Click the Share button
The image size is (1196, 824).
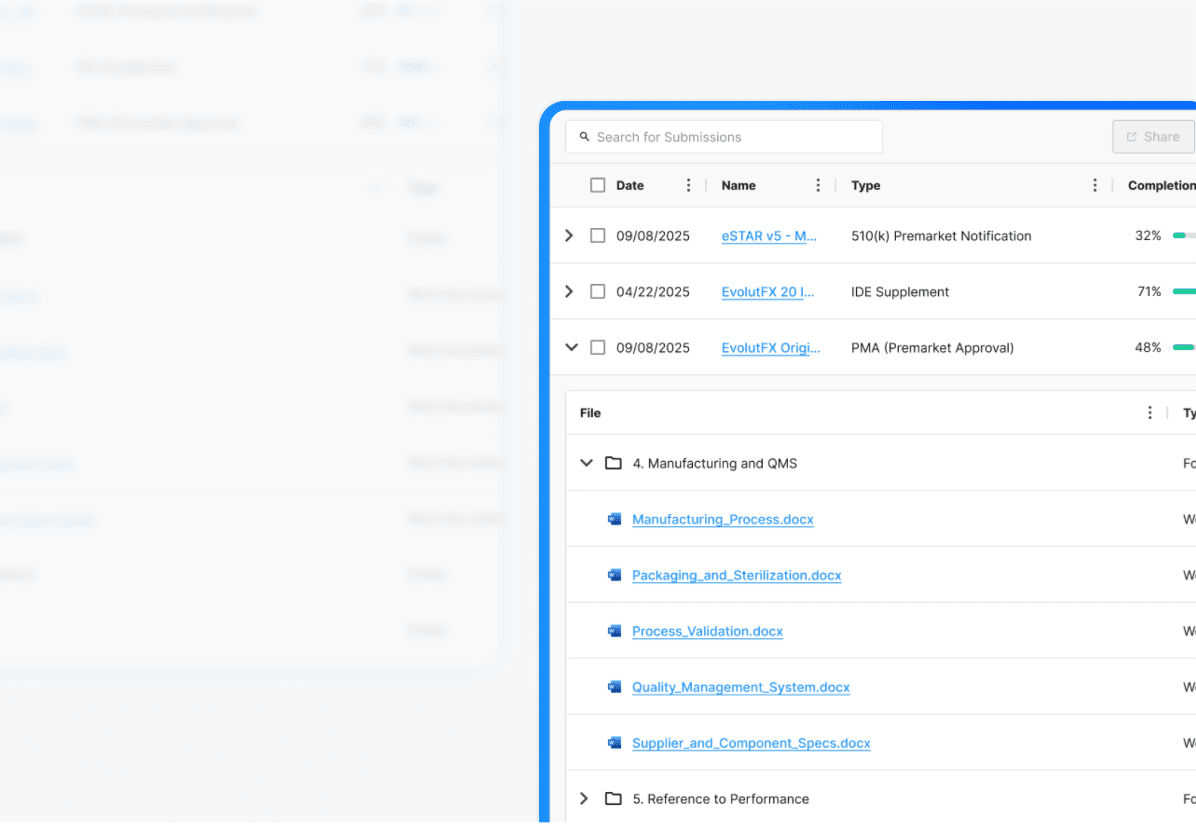1153,137
